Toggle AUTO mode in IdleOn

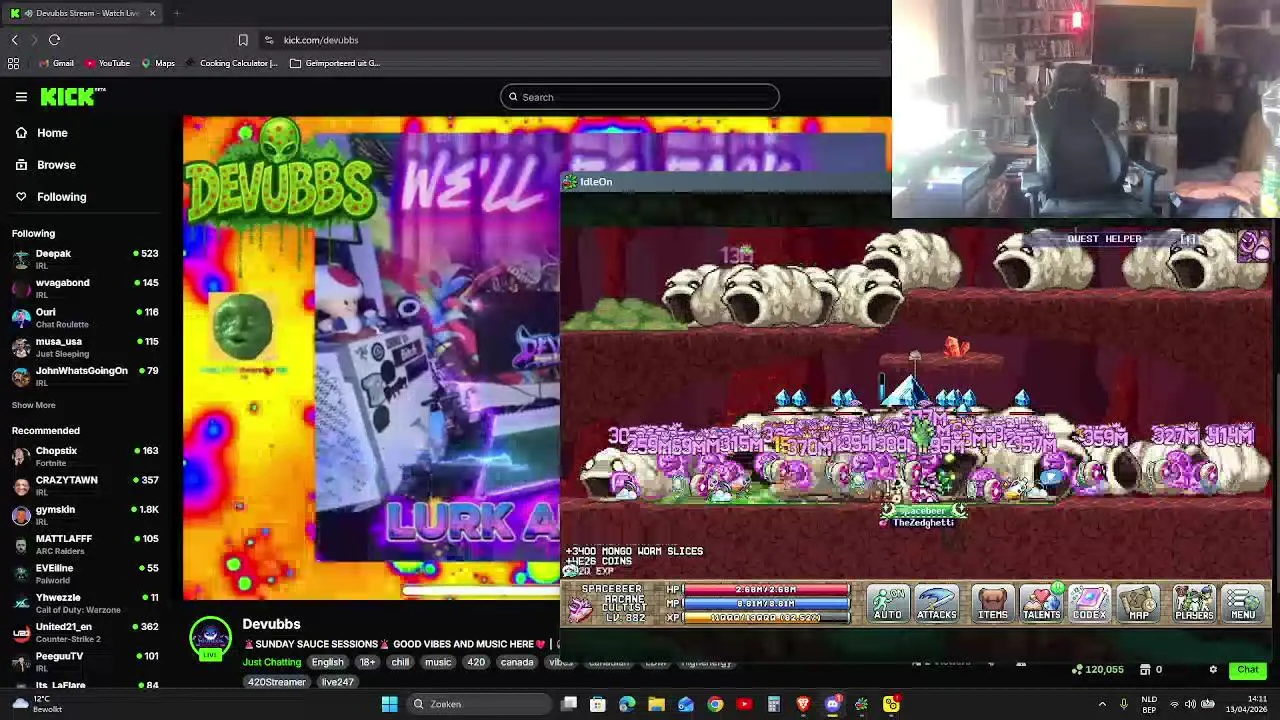(x=888, y=603)
